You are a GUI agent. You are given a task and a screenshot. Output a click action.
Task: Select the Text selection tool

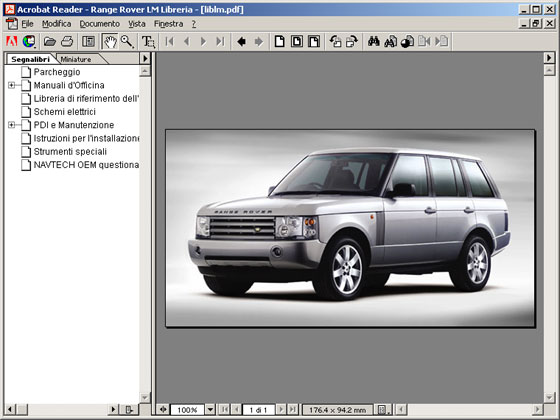tap(148, 41)
